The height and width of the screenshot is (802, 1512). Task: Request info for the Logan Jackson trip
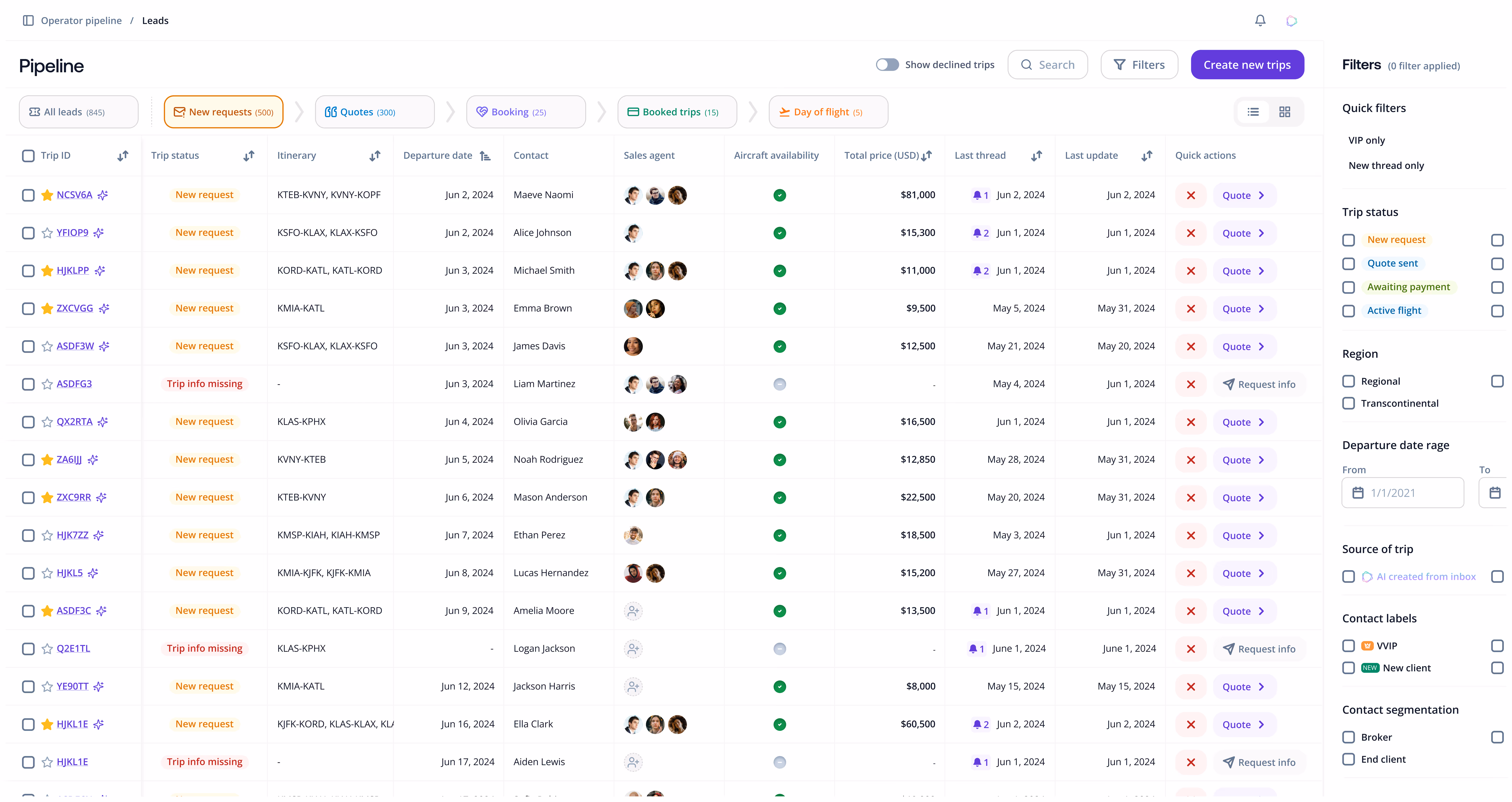(x=1260, y=649)
